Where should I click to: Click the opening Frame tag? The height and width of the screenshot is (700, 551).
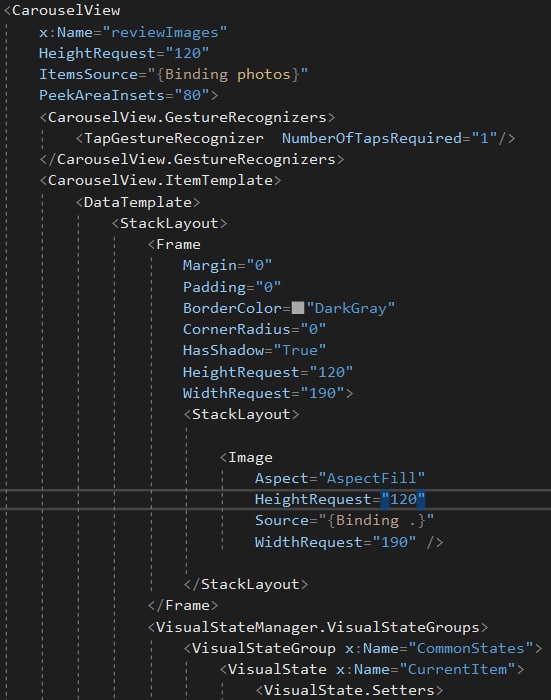click(174, 244)
